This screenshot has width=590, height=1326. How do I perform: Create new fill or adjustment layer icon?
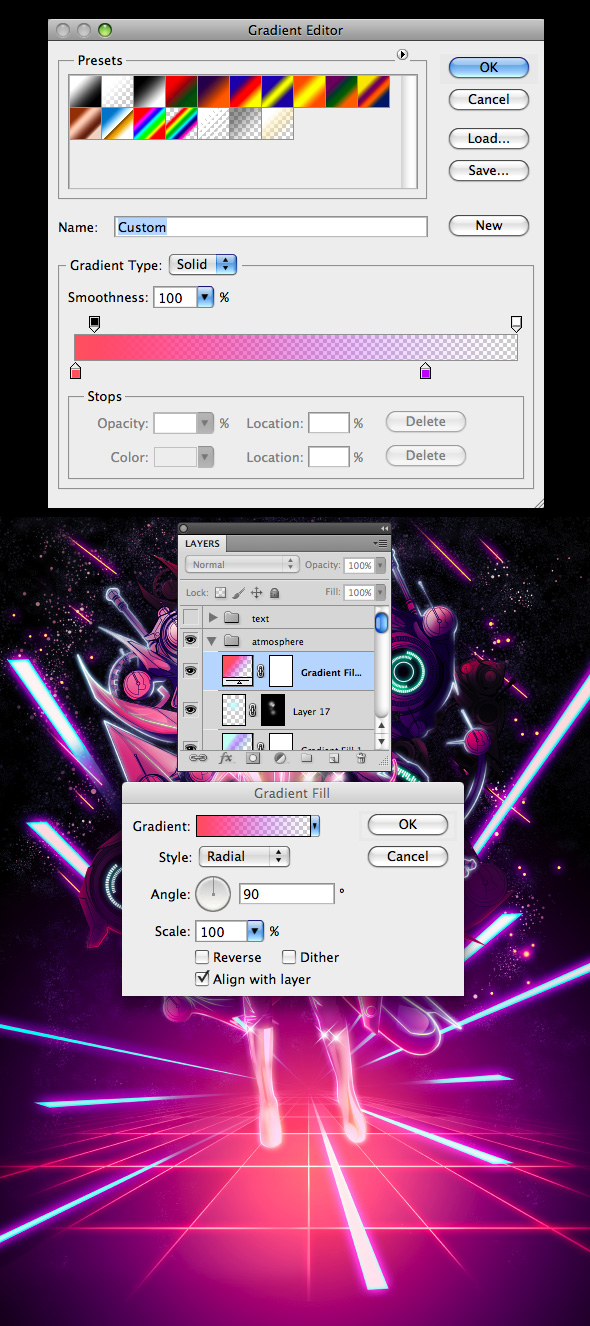point(279,759)
